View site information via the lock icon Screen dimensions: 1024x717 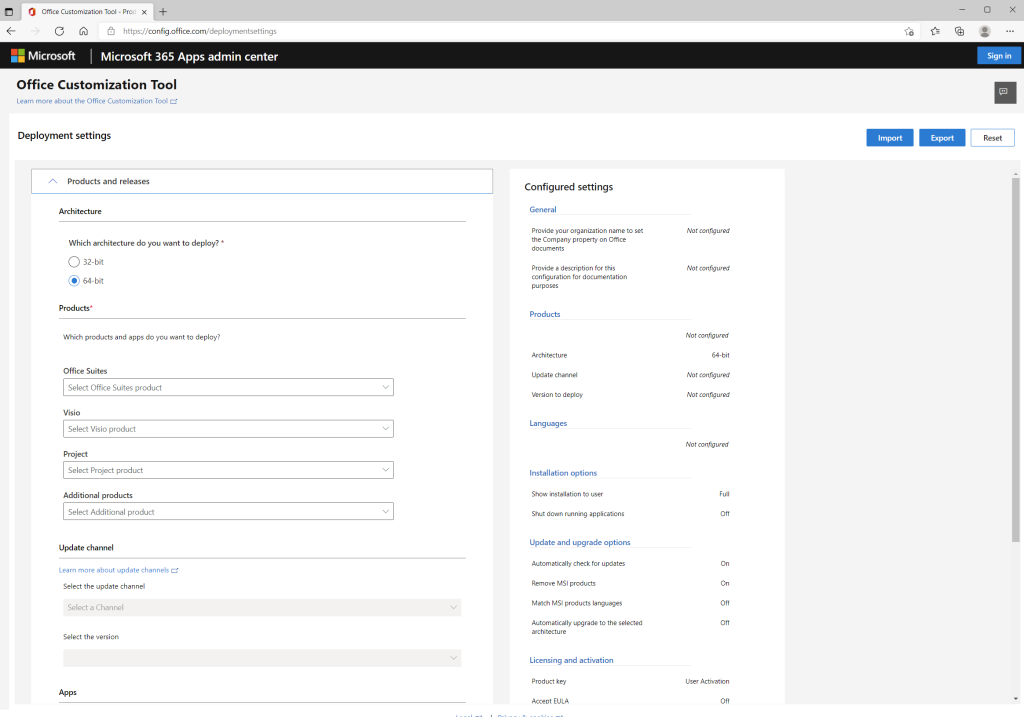pyautogui.click(x=111, y=31)
